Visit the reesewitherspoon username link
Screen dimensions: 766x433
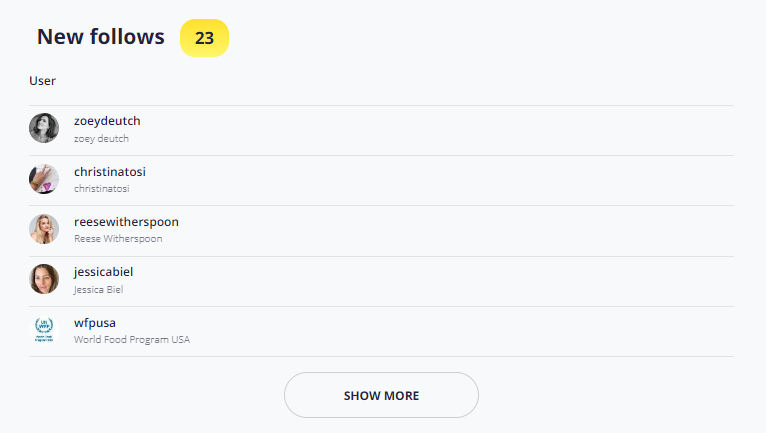(x=126, y=222)
